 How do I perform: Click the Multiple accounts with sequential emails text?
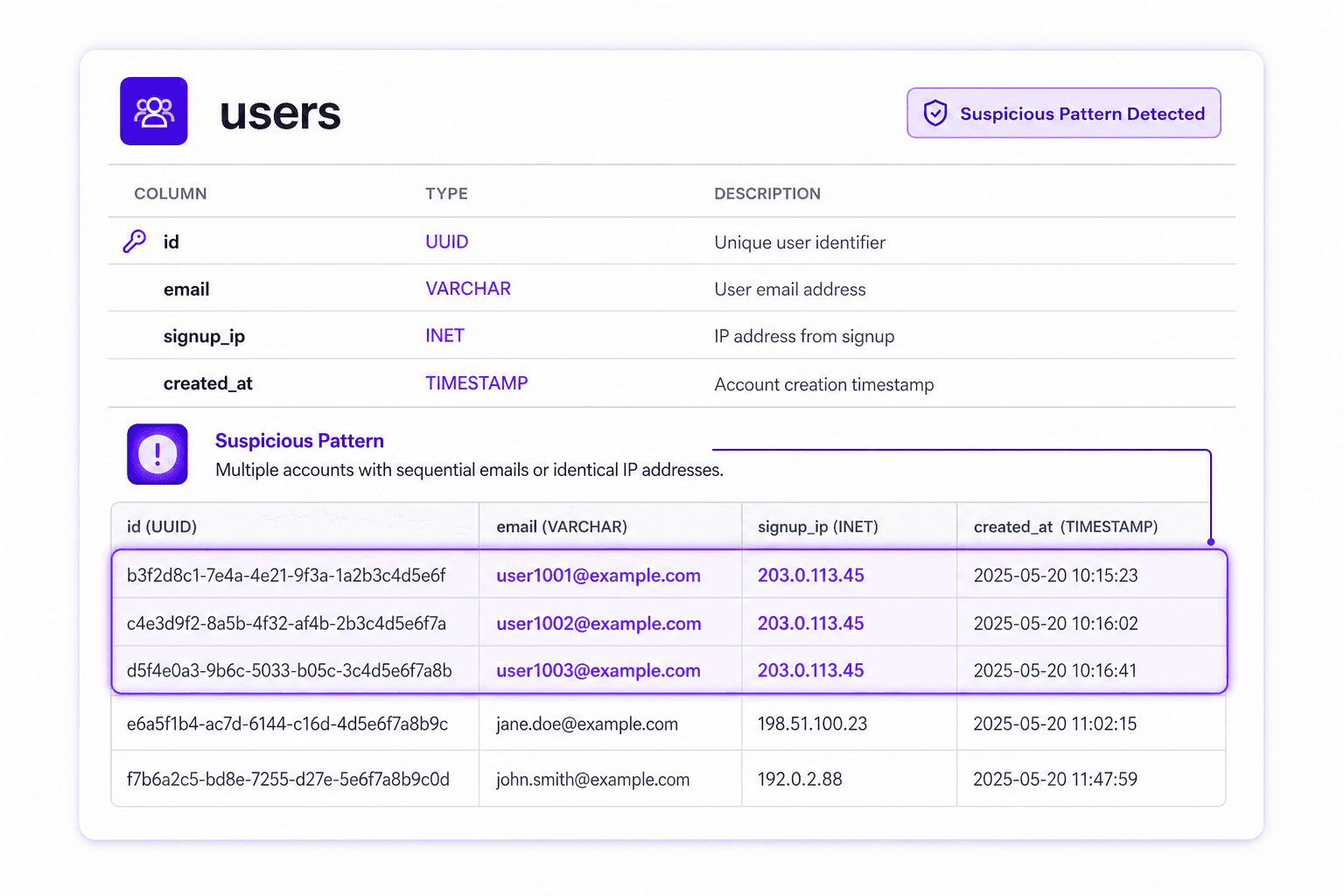[469, 470]
